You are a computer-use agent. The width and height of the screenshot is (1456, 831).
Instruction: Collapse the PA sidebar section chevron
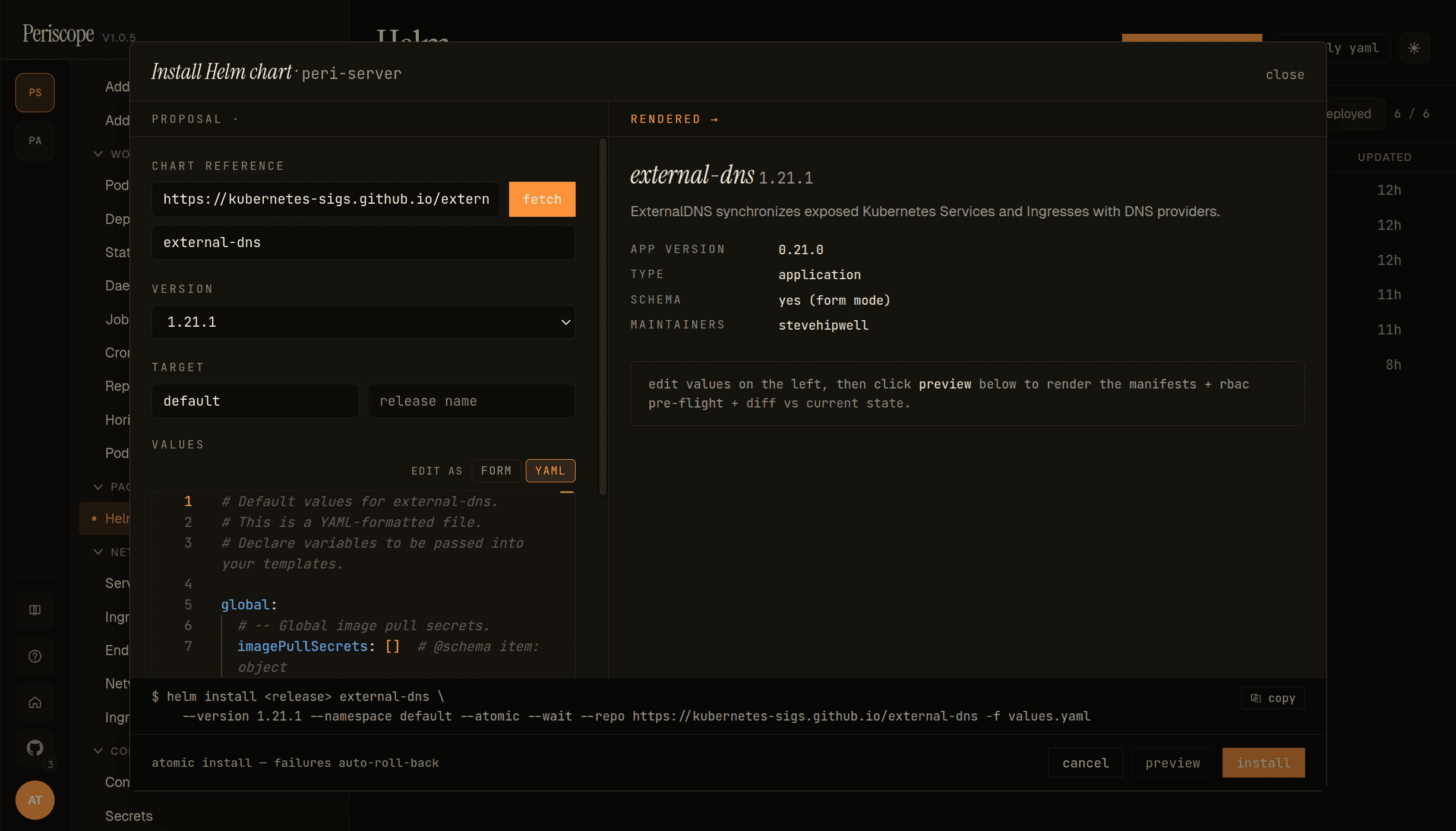pos(98,487)
